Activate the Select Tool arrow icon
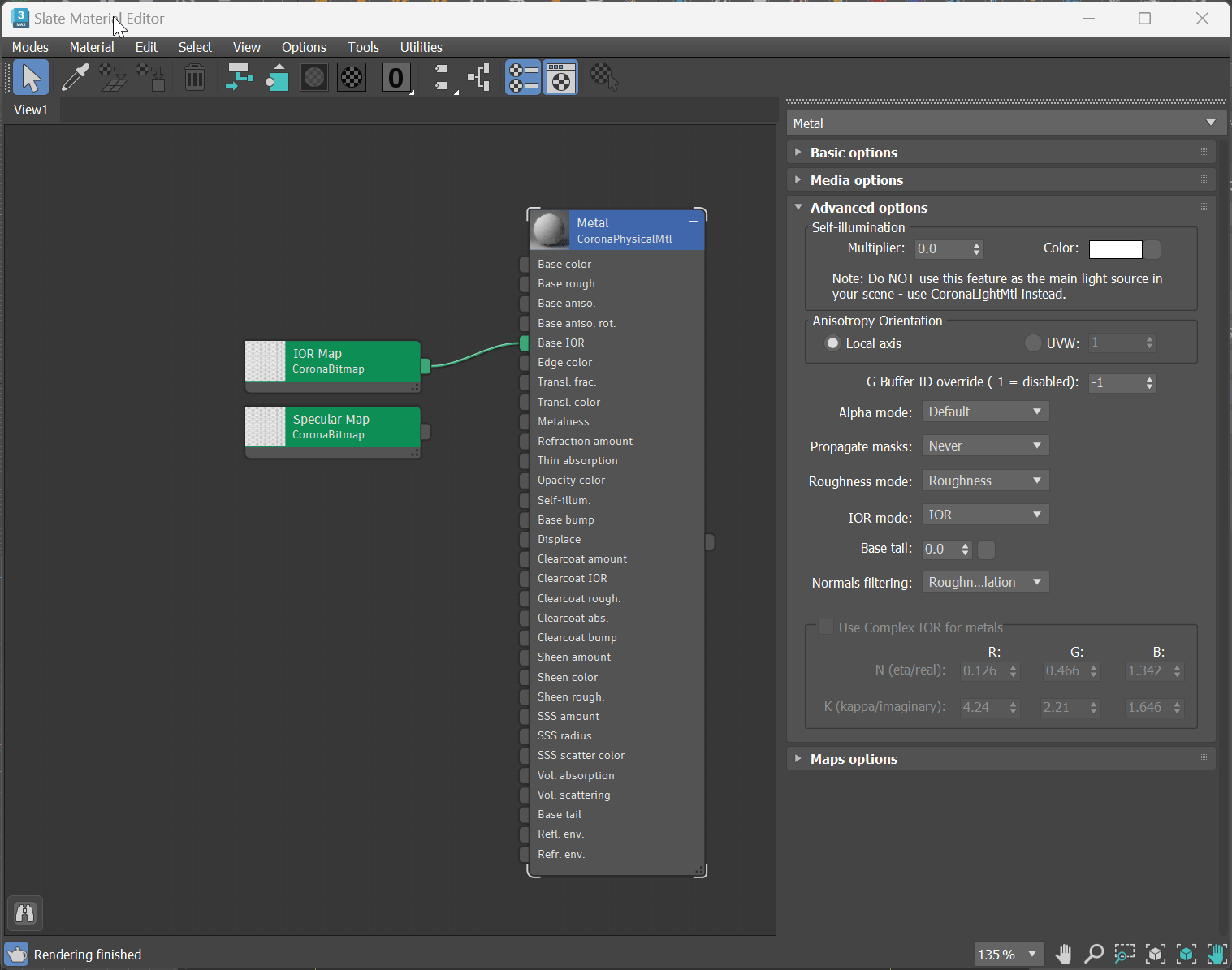1232x970 pixels. [31, 78]
